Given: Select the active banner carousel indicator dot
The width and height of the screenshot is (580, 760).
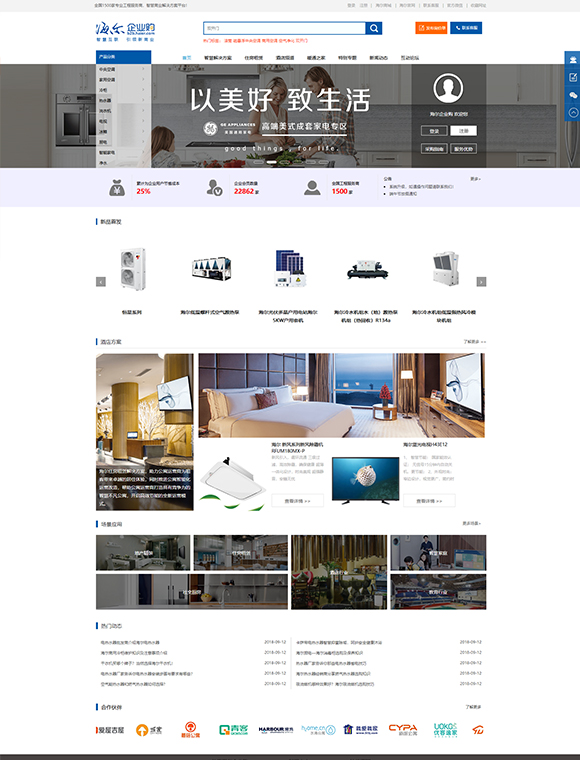Looking at the screenshot, I should coord(272,162).
